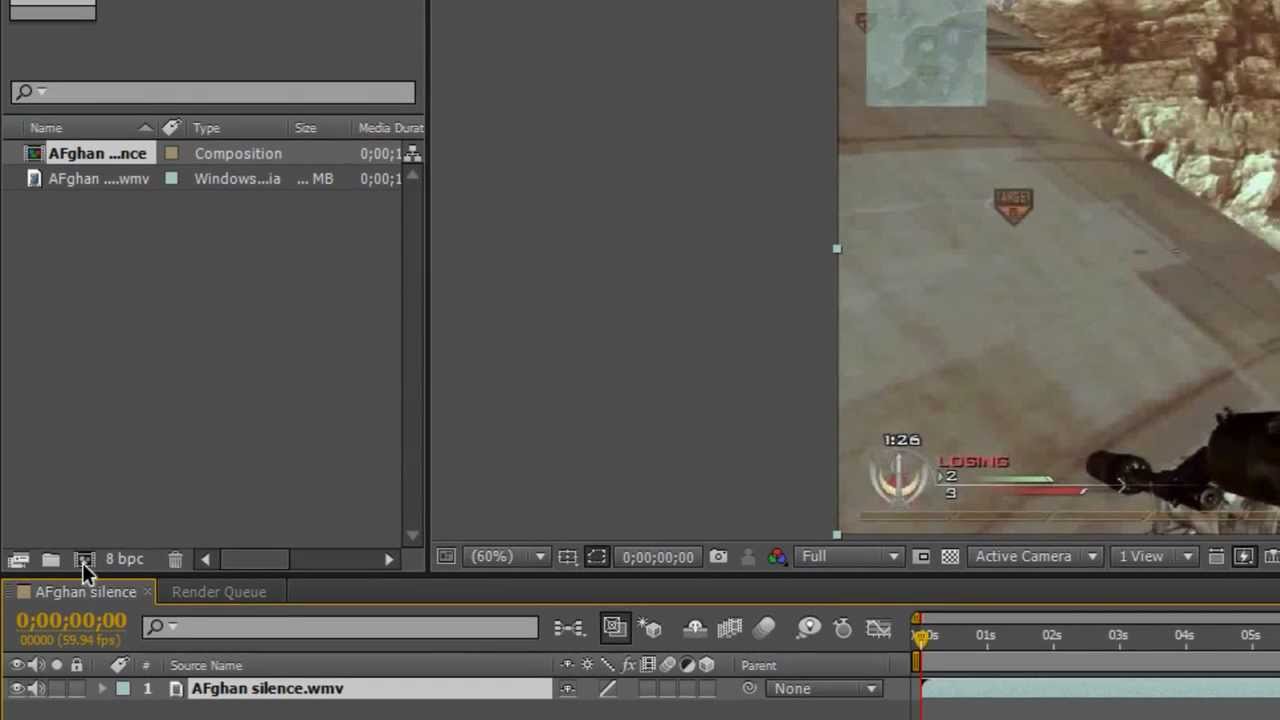
Task: Open the Graph Editor icon
Action: tap(879, 628)
